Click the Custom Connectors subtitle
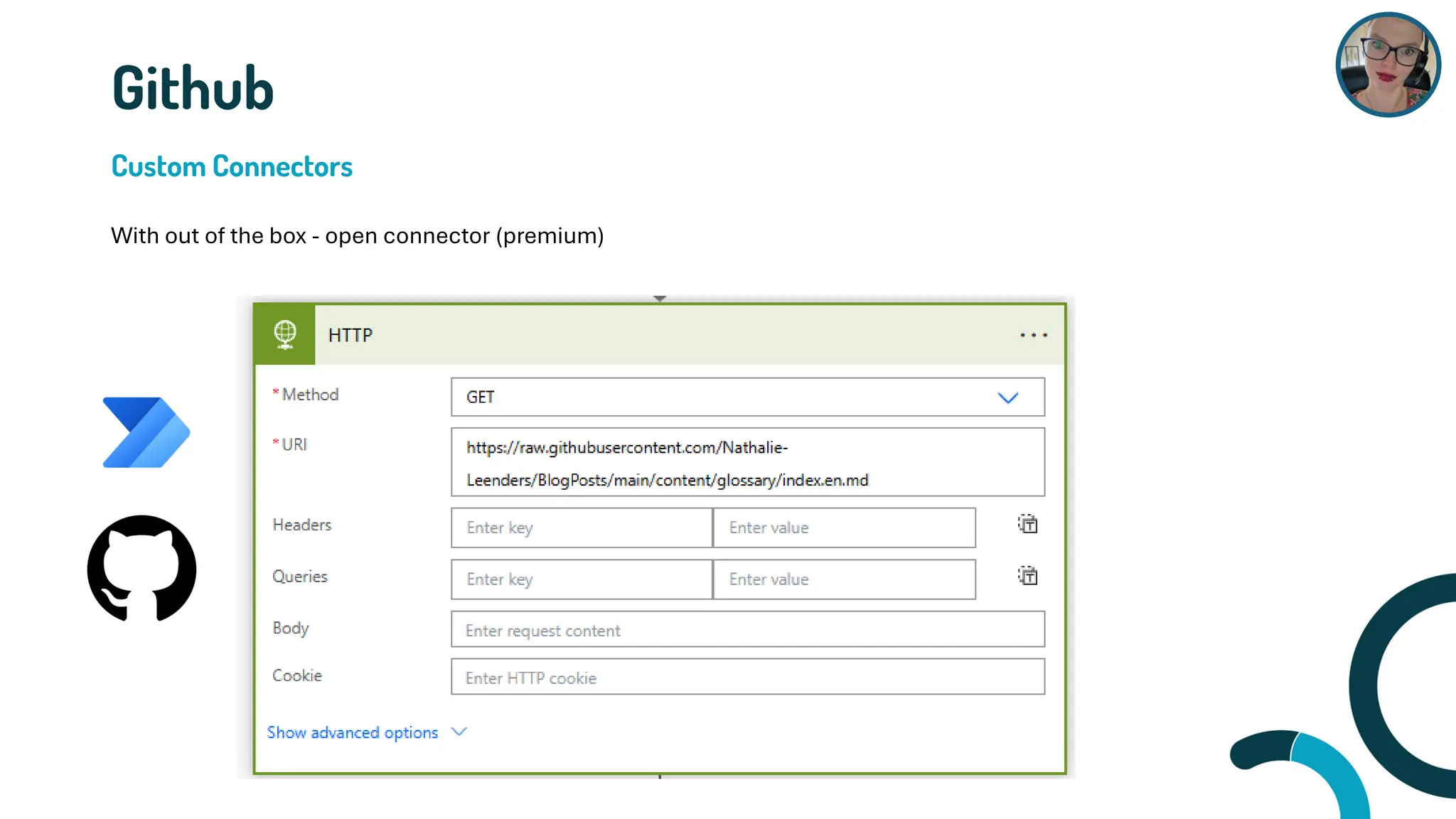 [x=232, y=166]
